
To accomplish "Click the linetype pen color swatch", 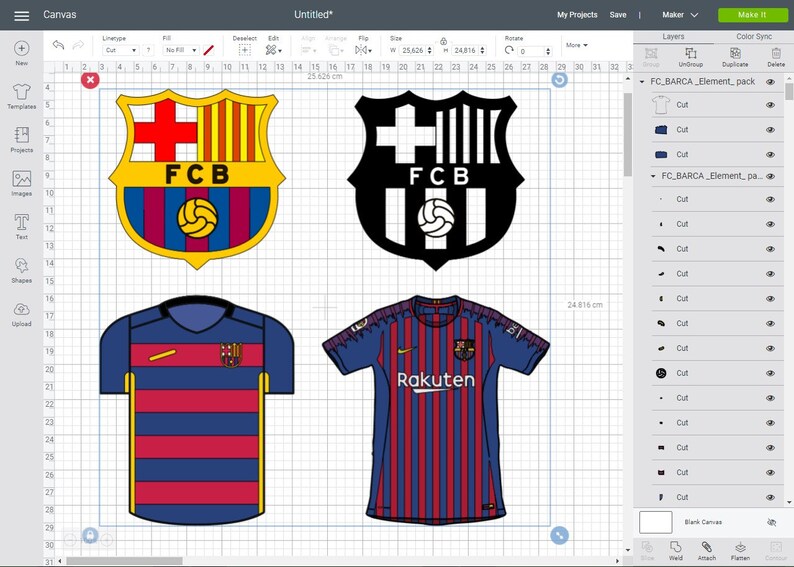I will (x=209, y=50).
